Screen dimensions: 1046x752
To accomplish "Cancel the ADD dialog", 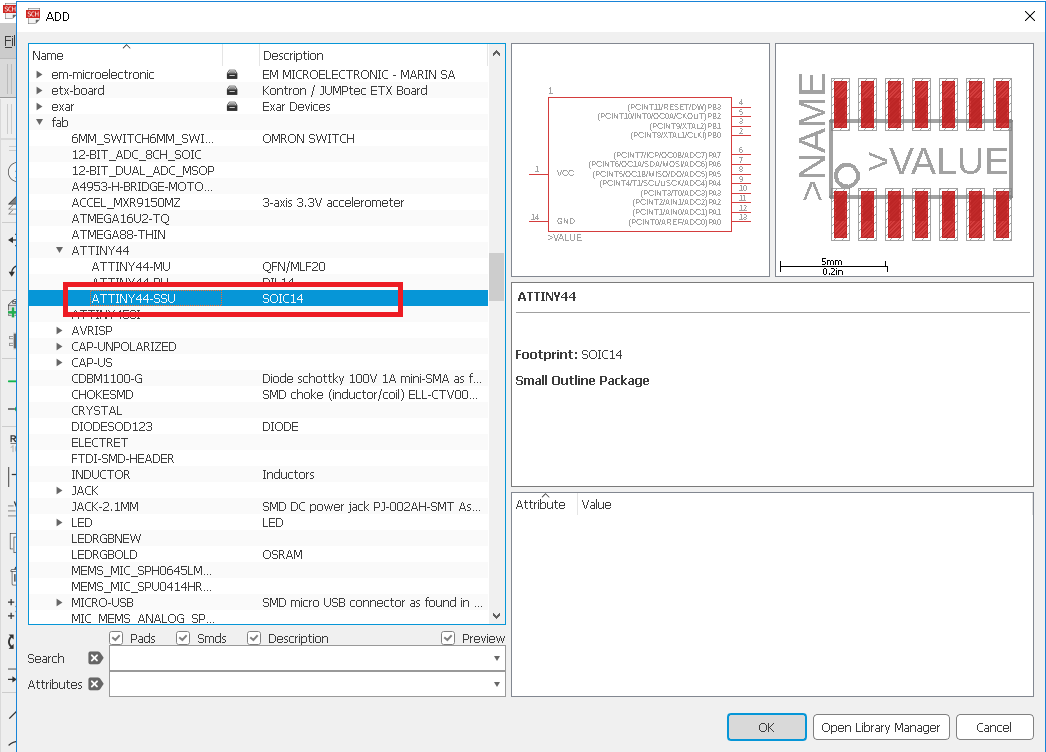I will pyautogui.click(x=994, y=727).
